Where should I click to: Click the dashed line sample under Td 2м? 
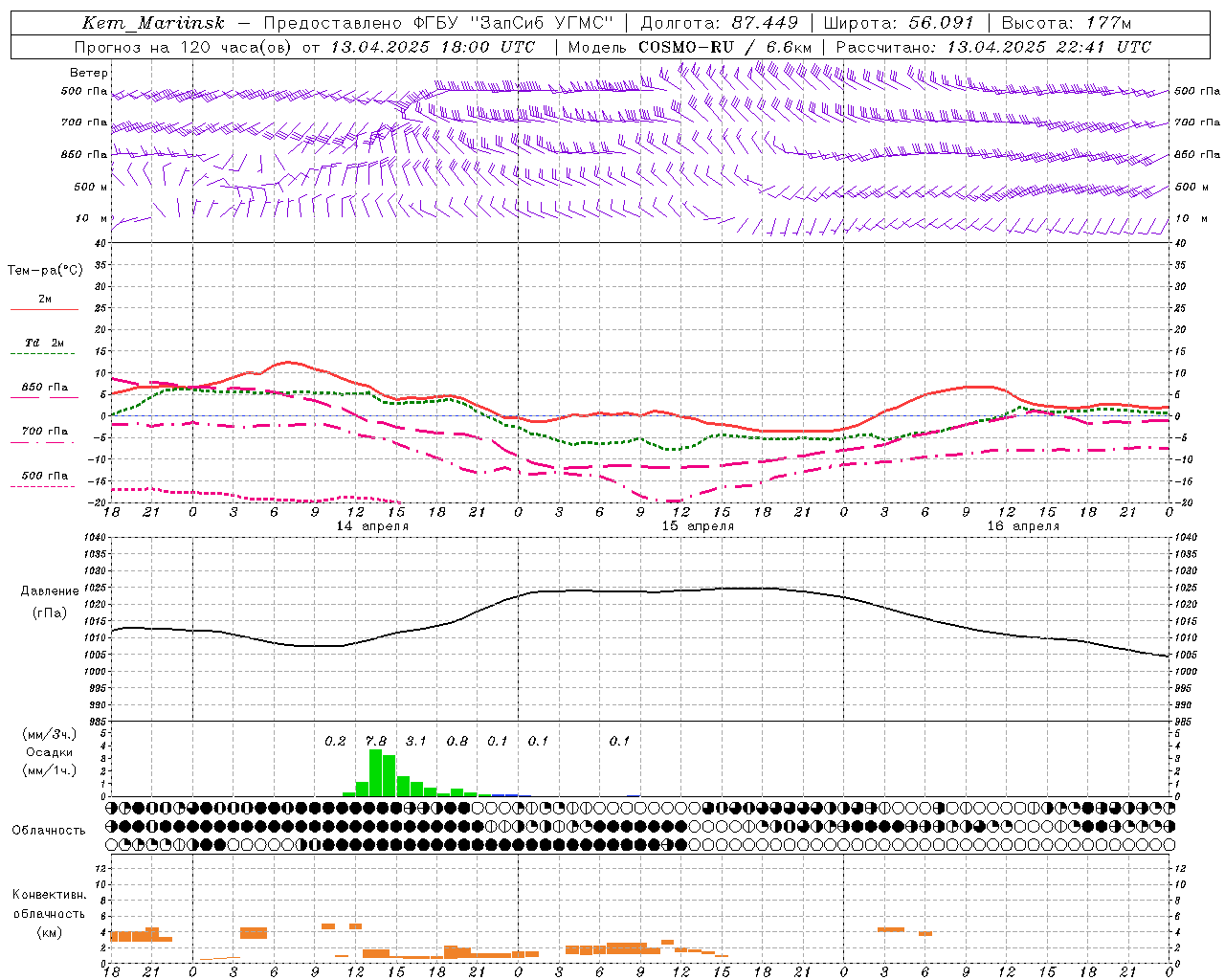pyautogui.click(x=43, y=354)
